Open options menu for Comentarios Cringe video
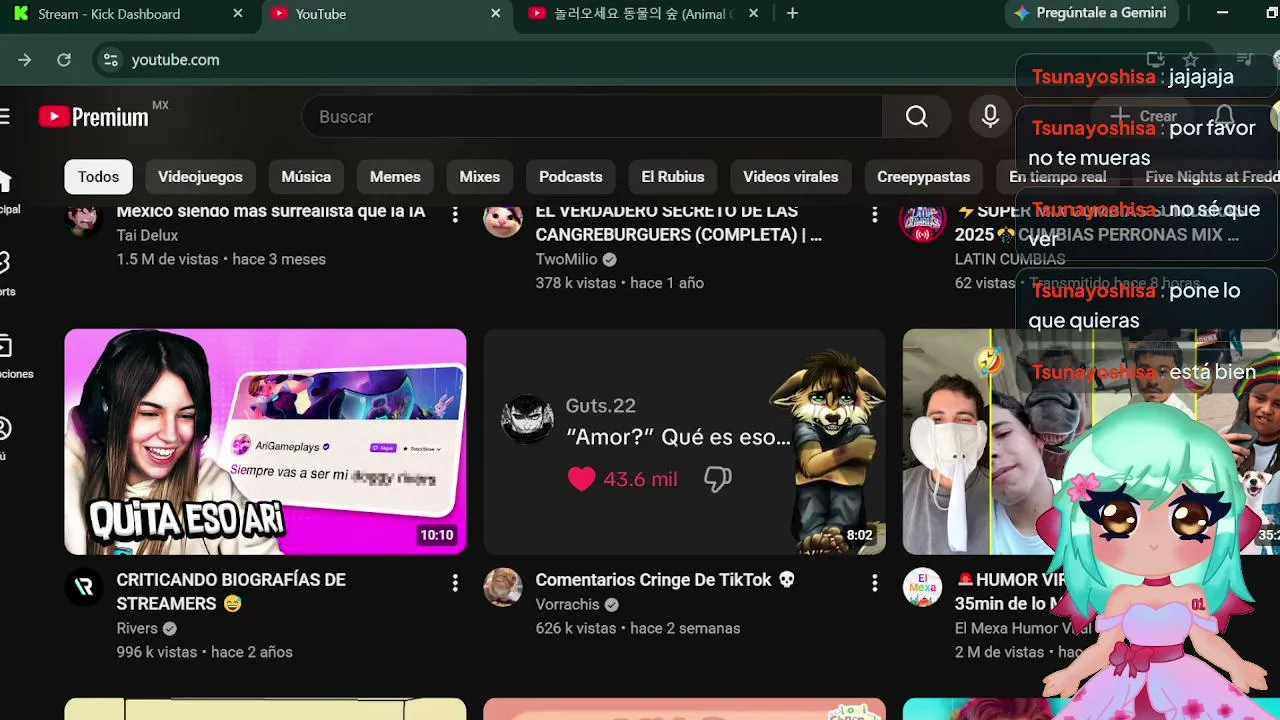Viewport: 1280px width, 720px height. pos(874,582)
